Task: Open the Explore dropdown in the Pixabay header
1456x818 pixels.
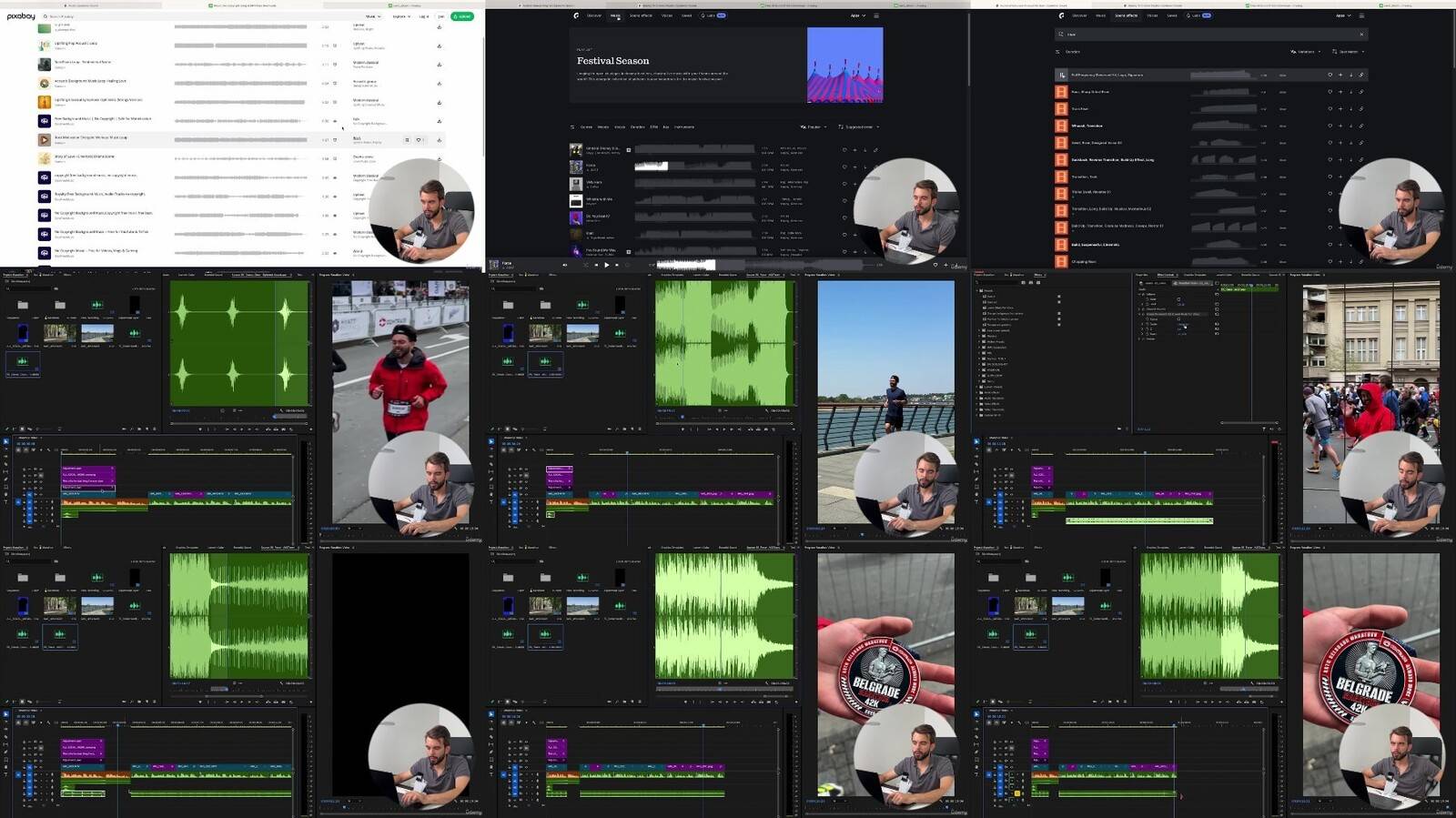Action: (400, 16)
